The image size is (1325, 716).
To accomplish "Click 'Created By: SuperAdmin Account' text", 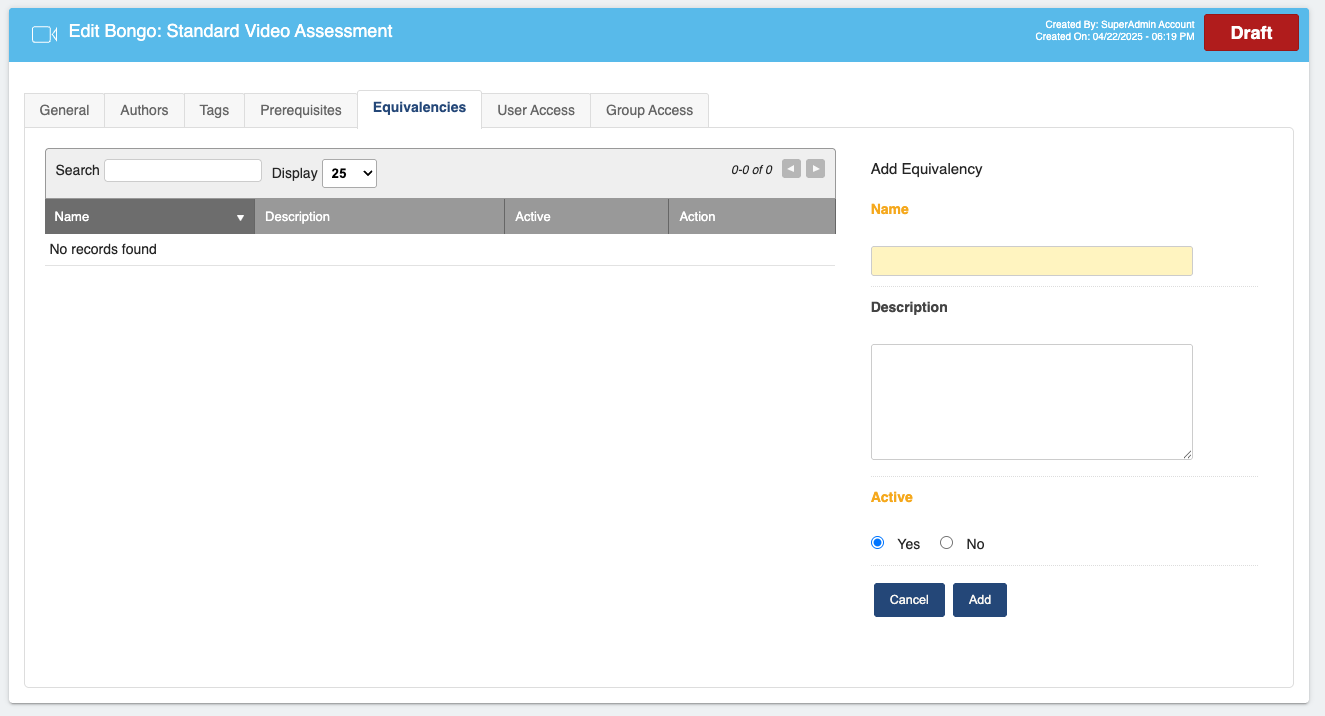I will 1120,25.
